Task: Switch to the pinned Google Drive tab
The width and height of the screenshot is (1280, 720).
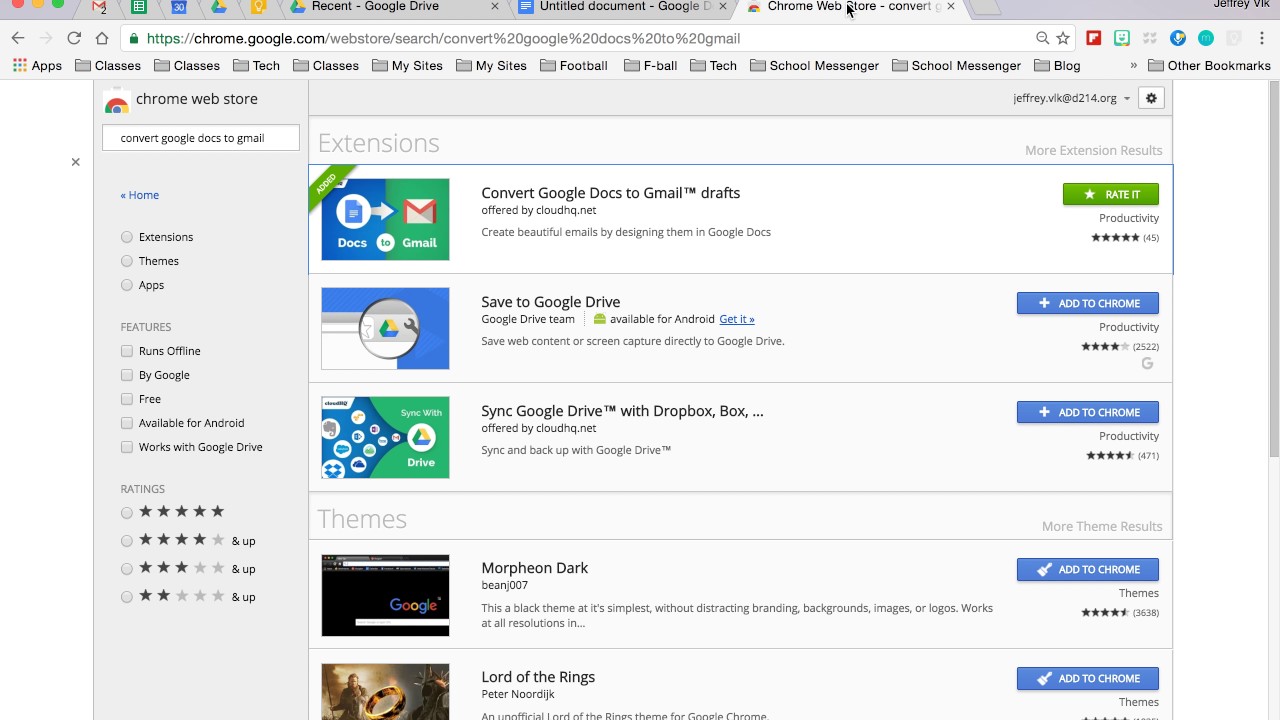Action: [219, 7]
